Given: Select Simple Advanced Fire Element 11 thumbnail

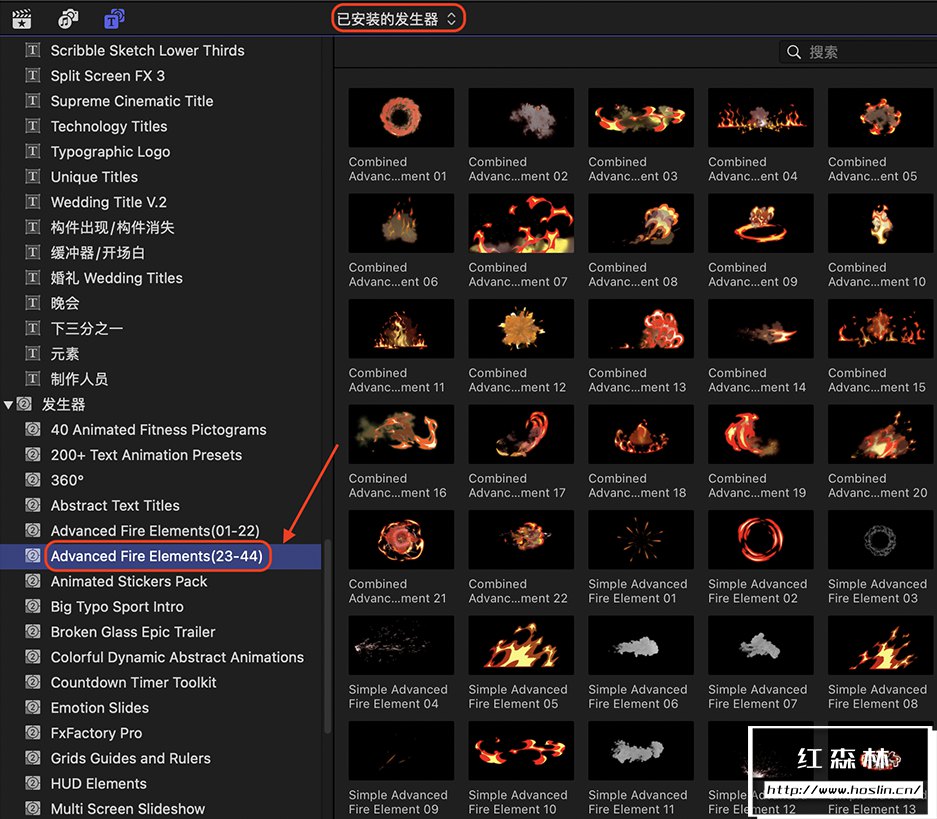Looking at the screenshot, I should pyautogui.click(x=641, y=751).
